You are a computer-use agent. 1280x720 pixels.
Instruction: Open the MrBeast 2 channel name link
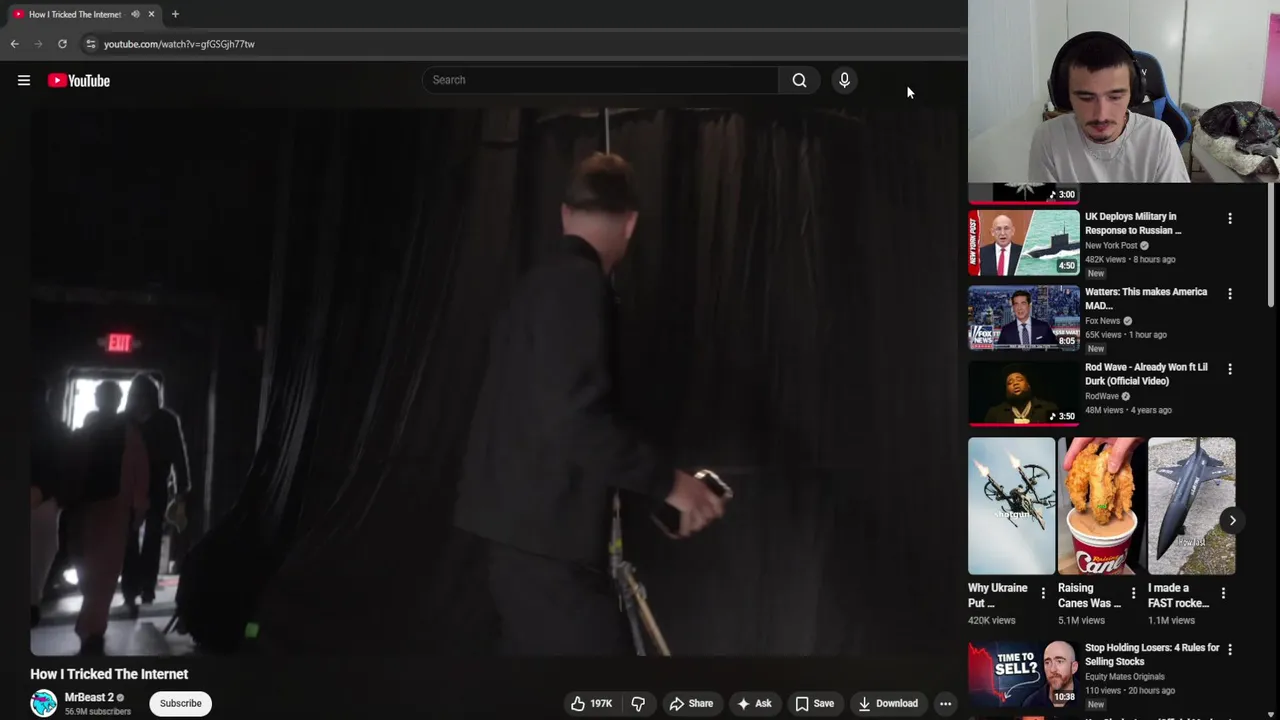click(89, 697)
